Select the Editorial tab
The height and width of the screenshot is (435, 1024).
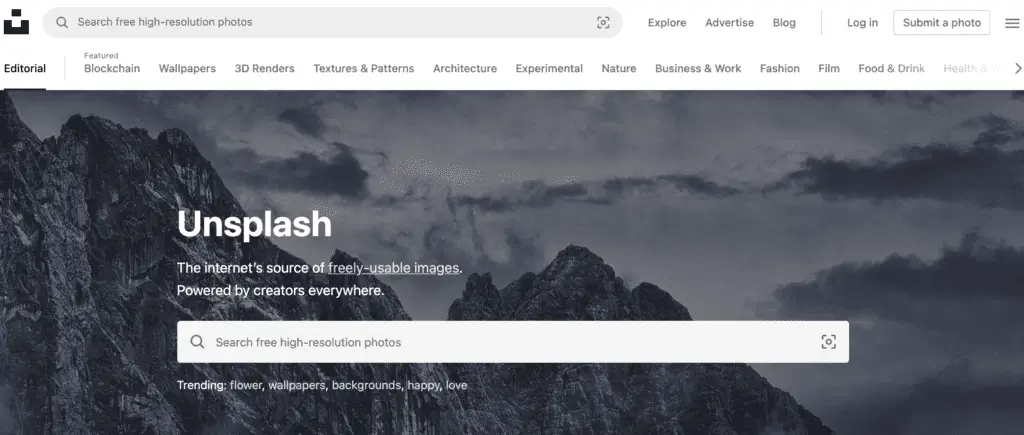(25, 69)
